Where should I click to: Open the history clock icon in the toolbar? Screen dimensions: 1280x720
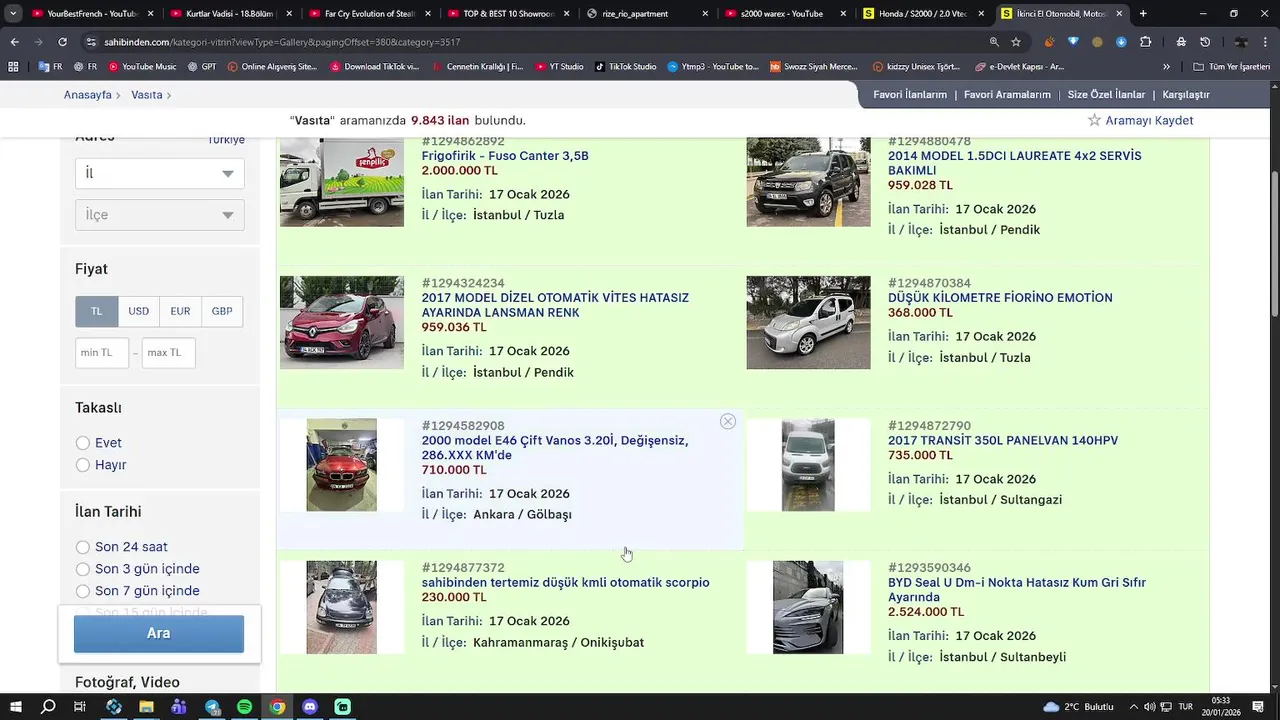point(1205,42)
